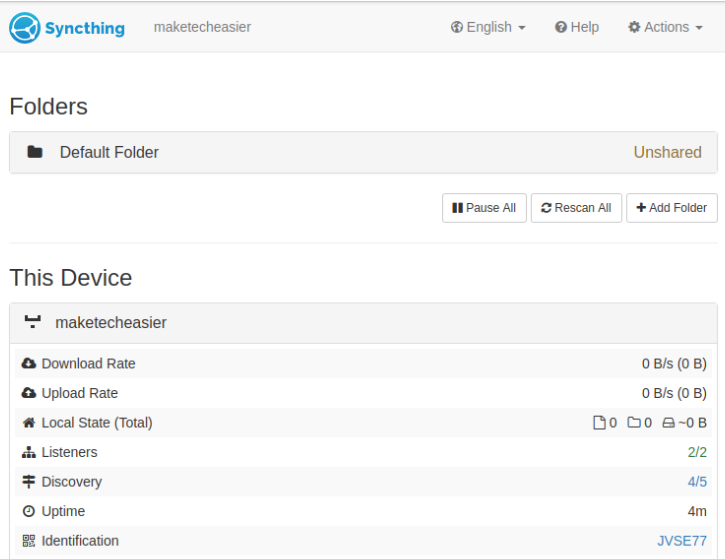The height and width of the screenshot is (559, 725).
Task: Click the gear icon beside Actions
Action: 634,27
